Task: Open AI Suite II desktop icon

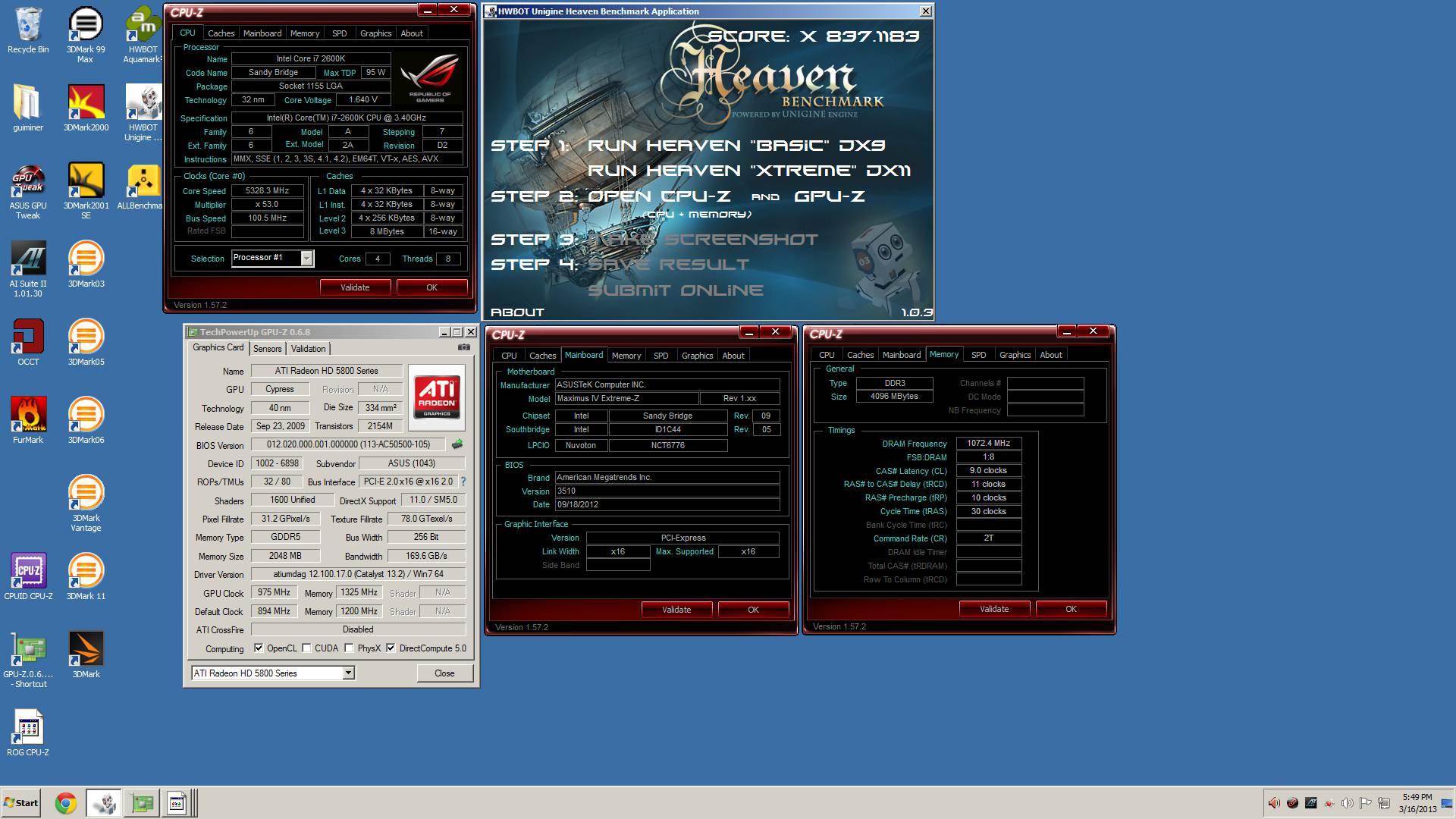Action: [x=28, y=269]
